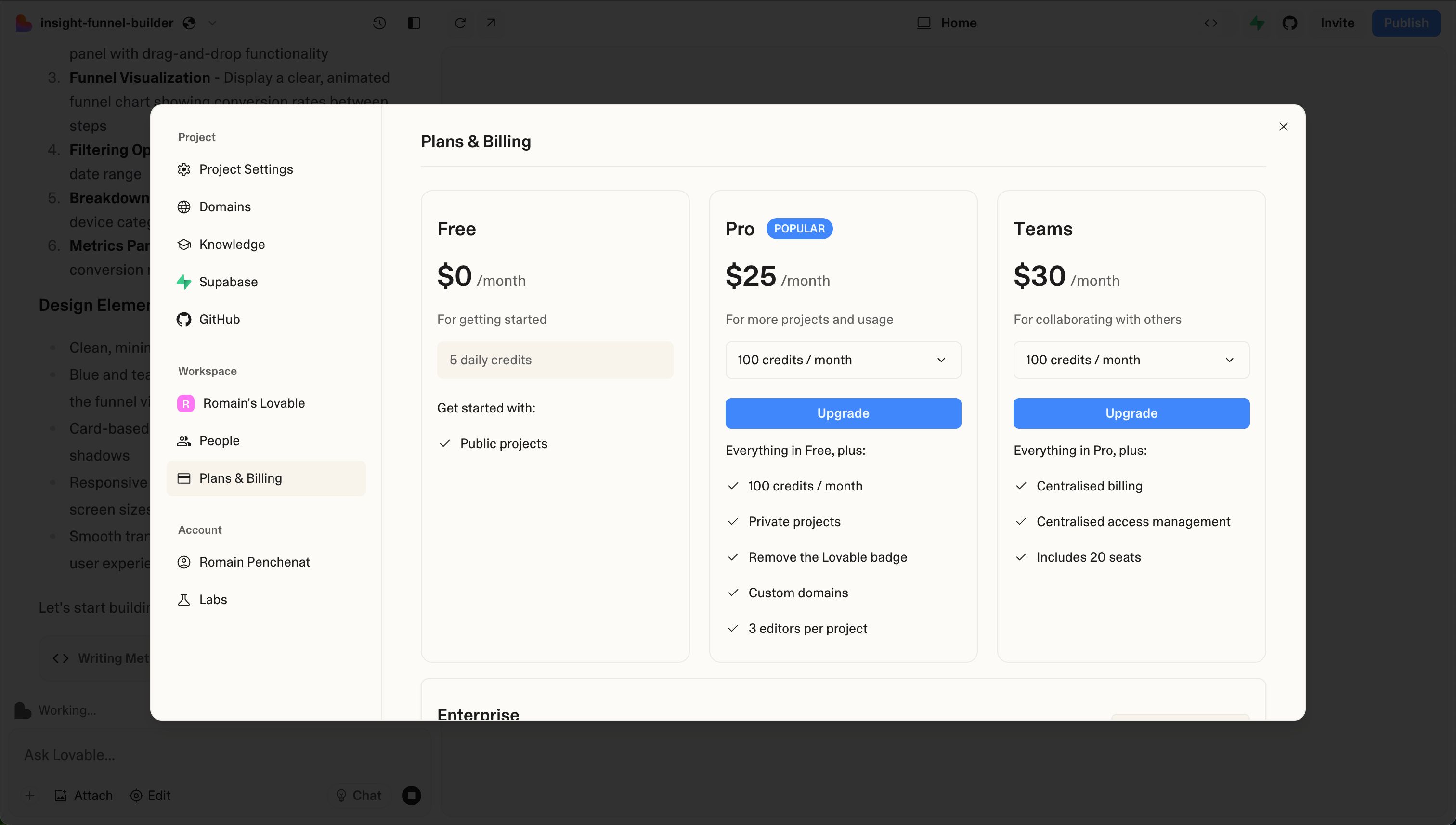1456x825 pixels.
Task: Click the Lovable logo in top left
Action: [x=23, y=23]
